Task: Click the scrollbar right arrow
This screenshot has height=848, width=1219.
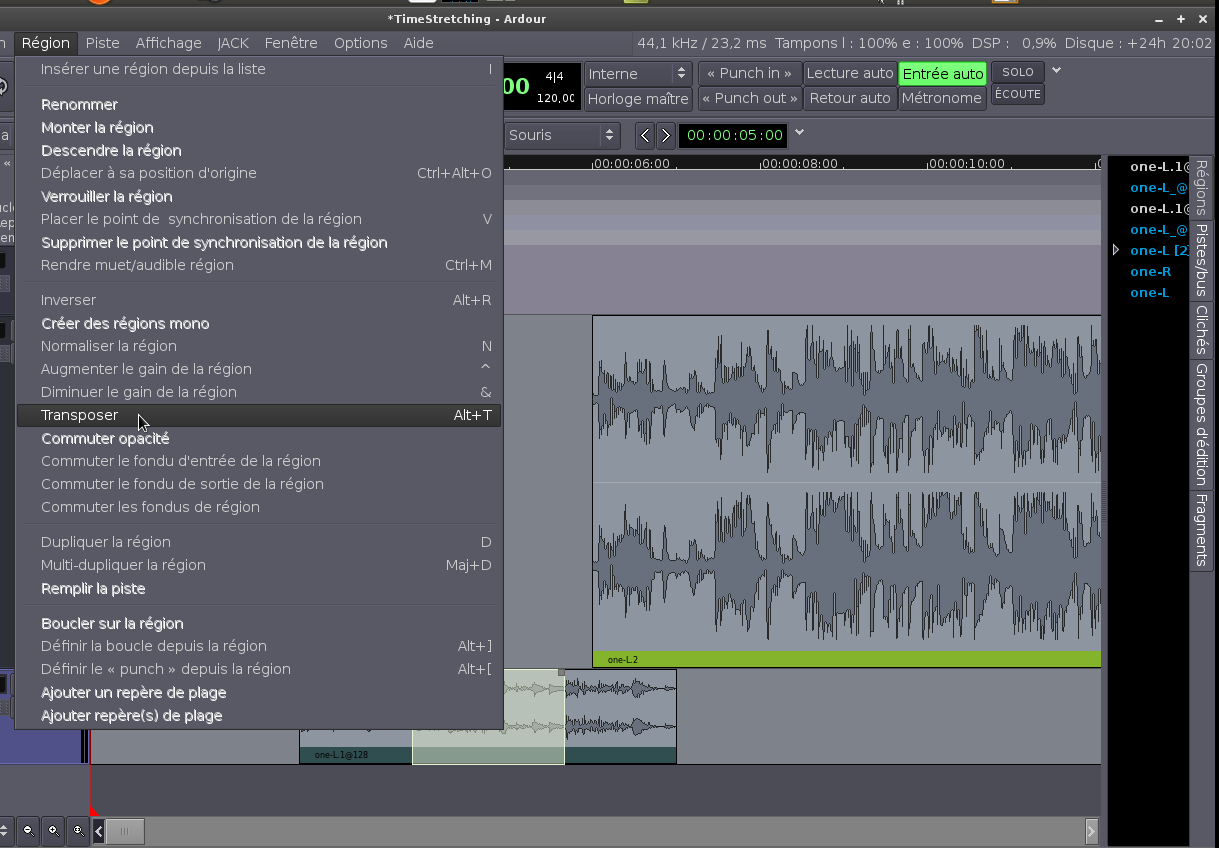Action: click(1091, 830)
